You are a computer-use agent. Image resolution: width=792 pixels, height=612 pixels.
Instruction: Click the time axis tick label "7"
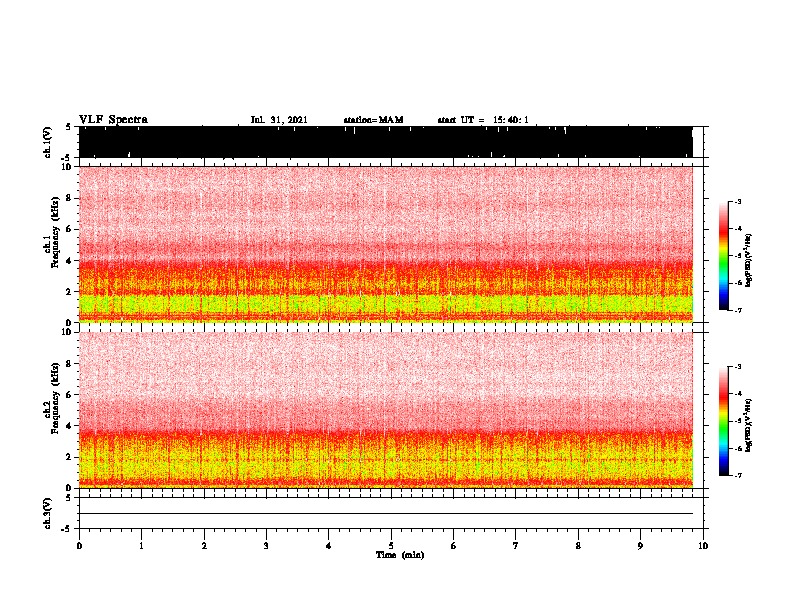pyautogui.click(x=516, y=546)
